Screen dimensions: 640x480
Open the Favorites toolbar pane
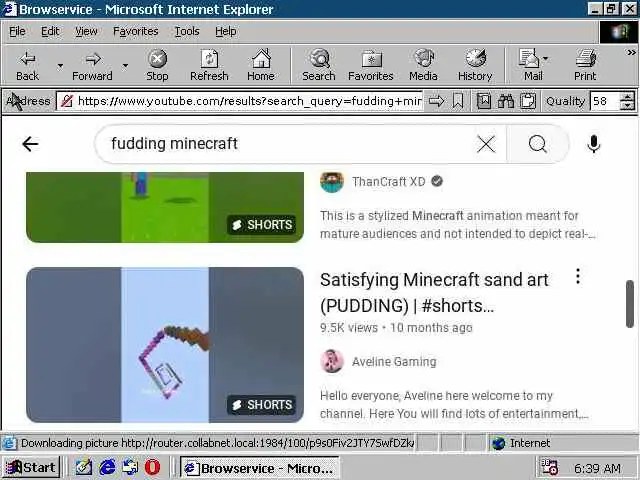coord(371,66)
